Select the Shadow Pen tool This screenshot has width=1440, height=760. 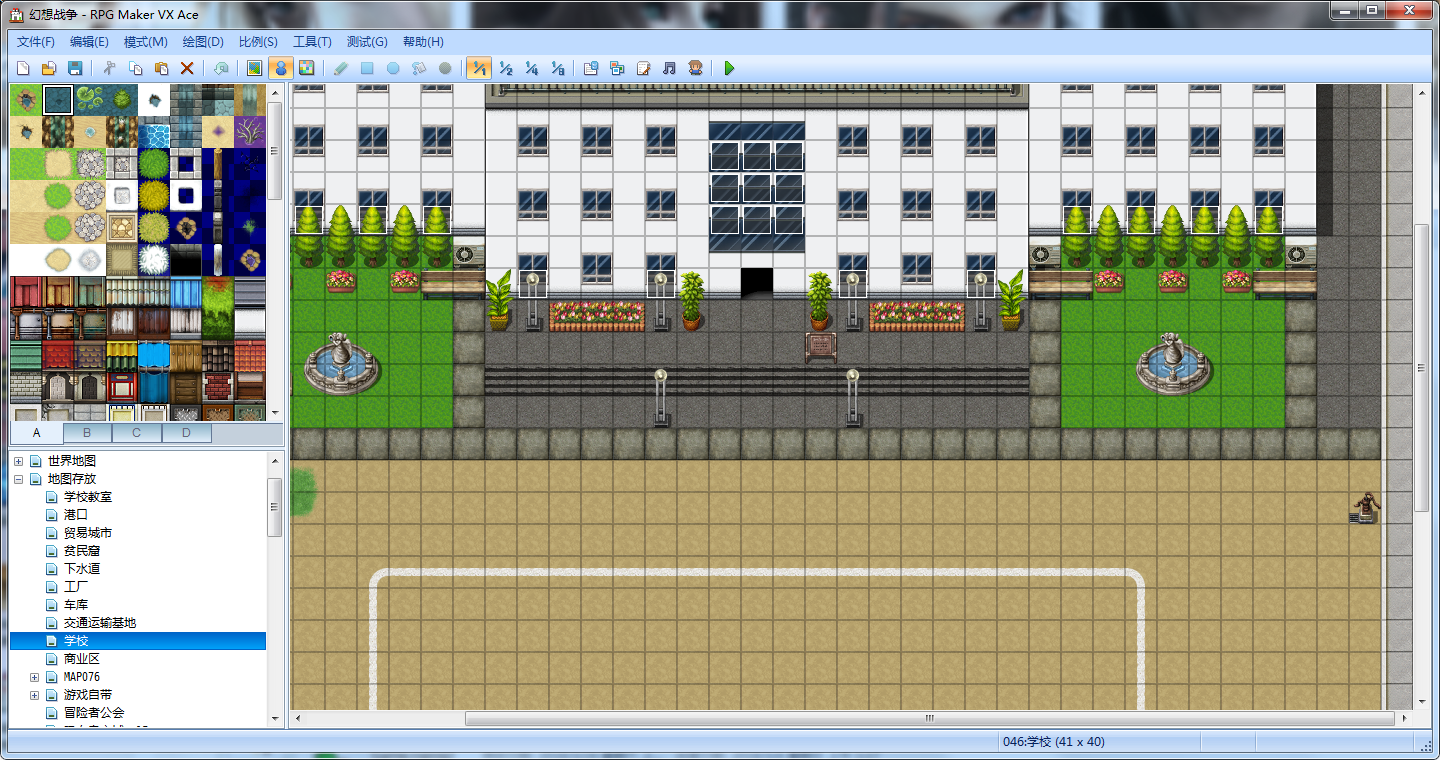[x=445, y=68]
